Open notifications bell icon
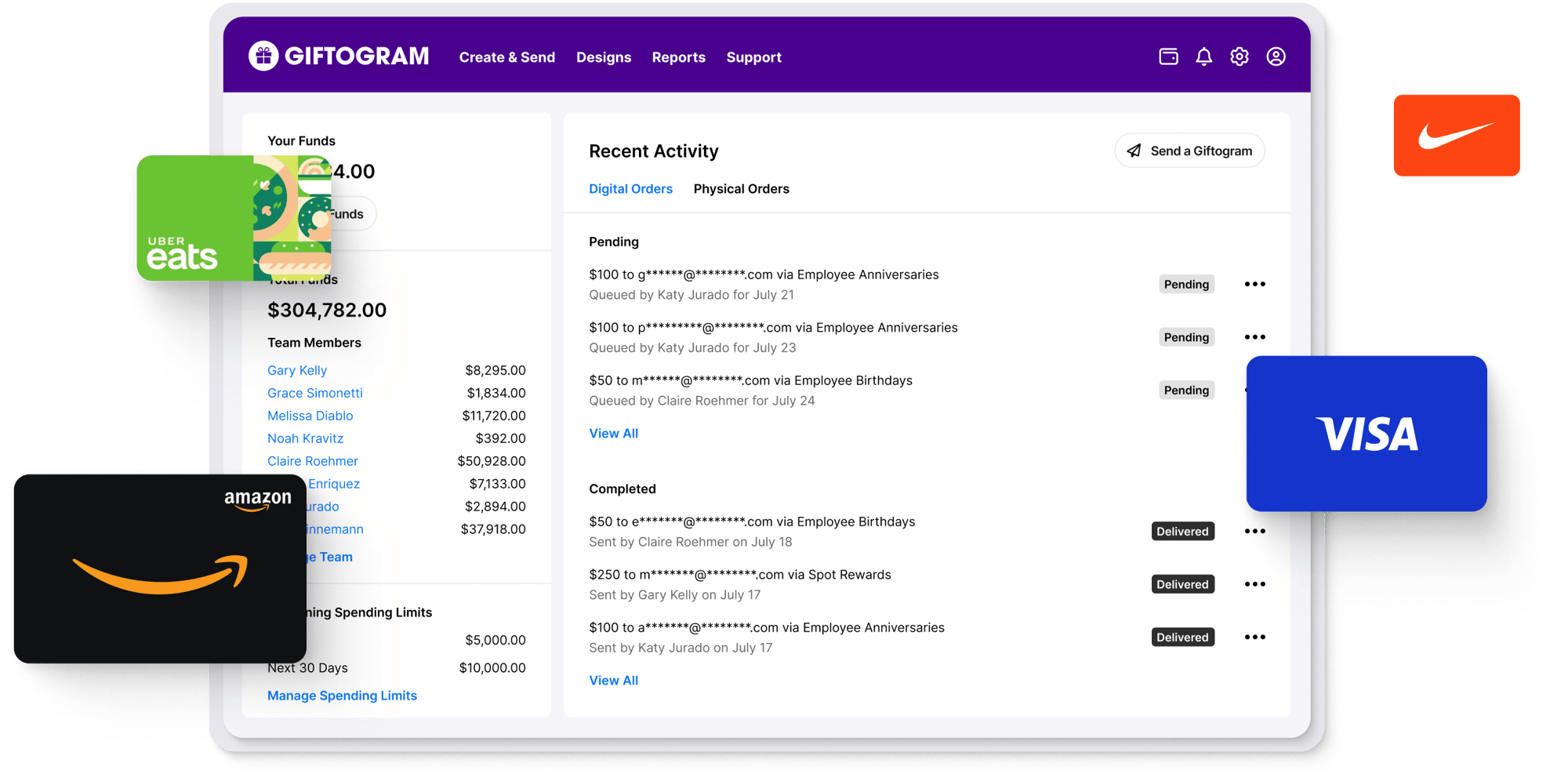Viewport: 1568px width, 781px height. point(1203,56)
